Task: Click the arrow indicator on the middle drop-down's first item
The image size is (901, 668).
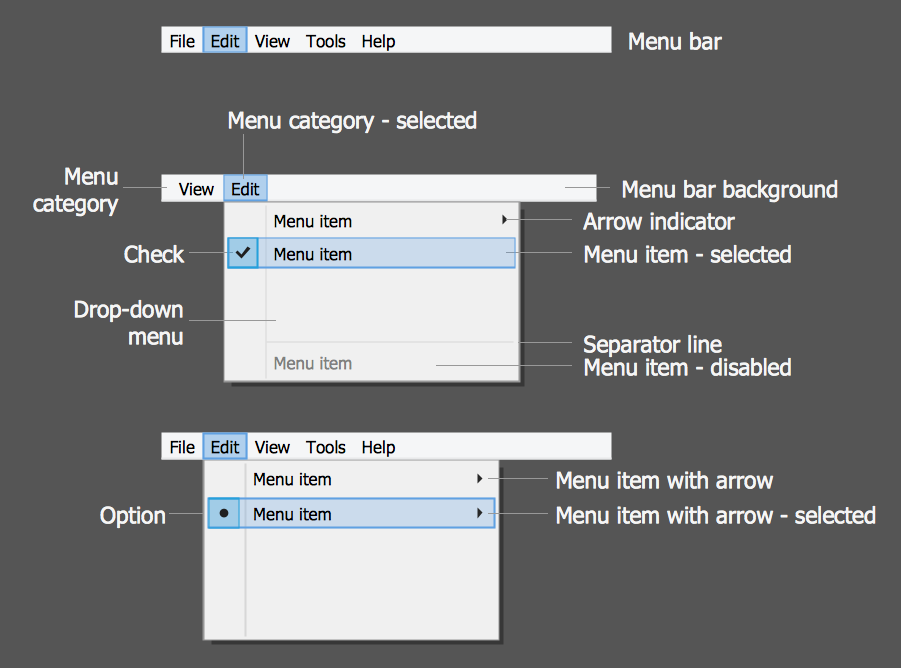Action: (x=505, y=220)
